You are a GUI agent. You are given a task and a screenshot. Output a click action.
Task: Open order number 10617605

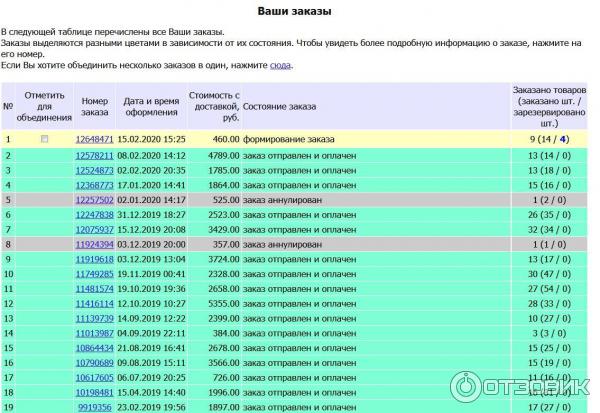point(95,378)
